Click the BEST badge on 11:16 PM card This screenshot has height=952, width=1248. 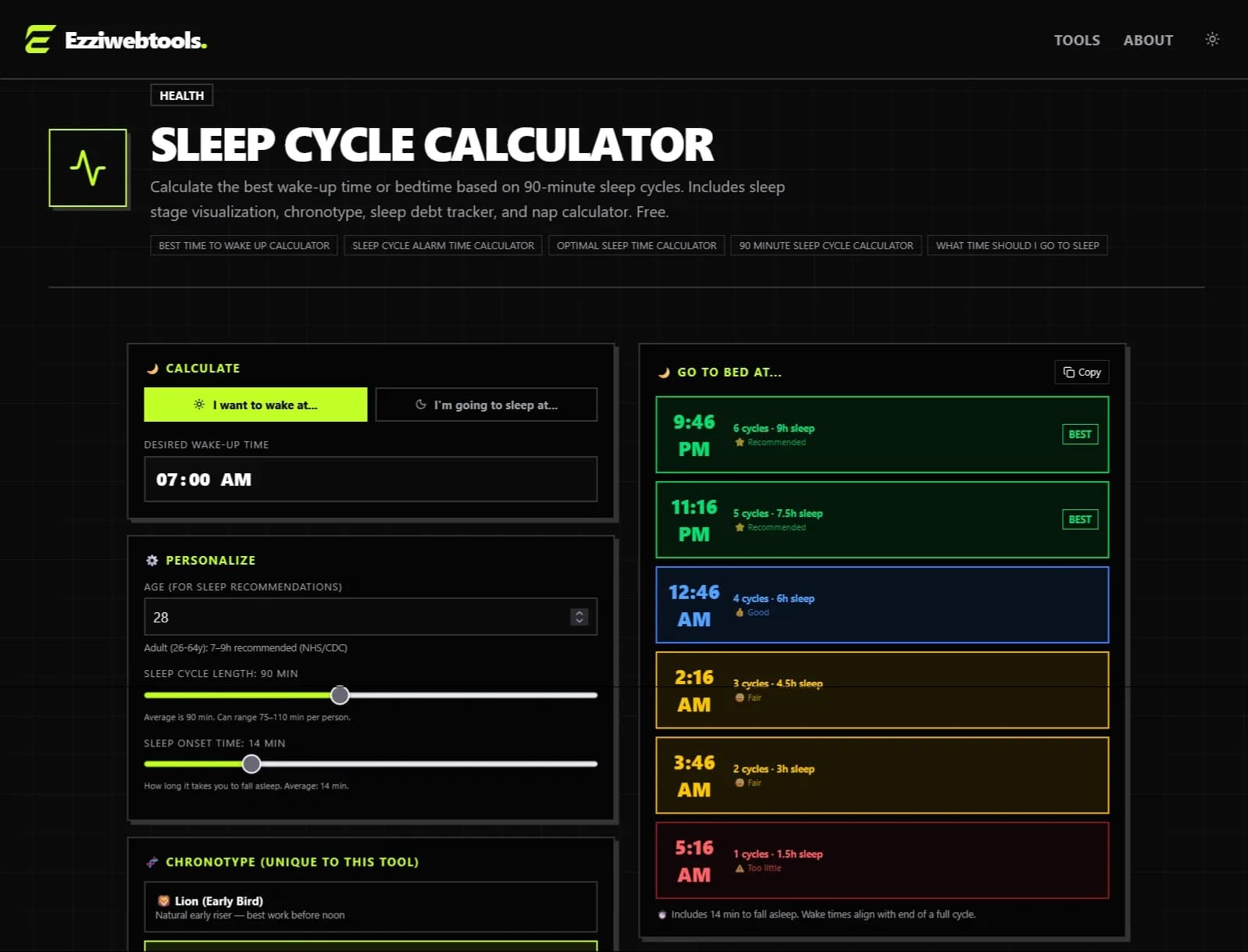click(1080, 519)
